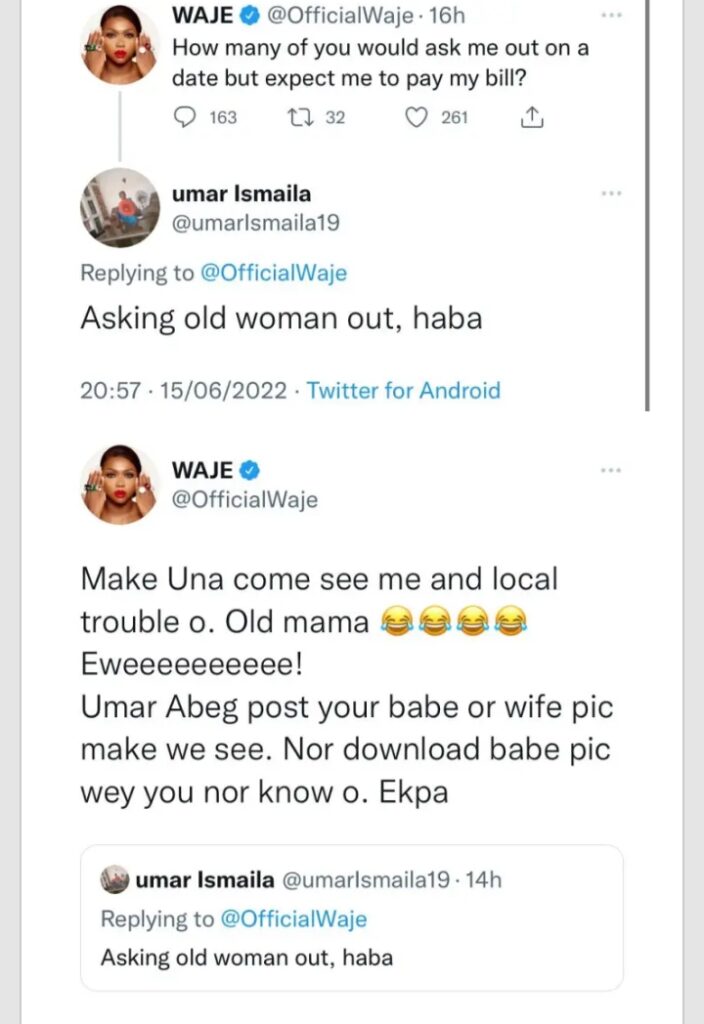Open umar Ismaila's profile picture in the reply
Image resolution: width=704 pixels, height=1024 pixels.
pyautogui.click(x=120, y=207)
